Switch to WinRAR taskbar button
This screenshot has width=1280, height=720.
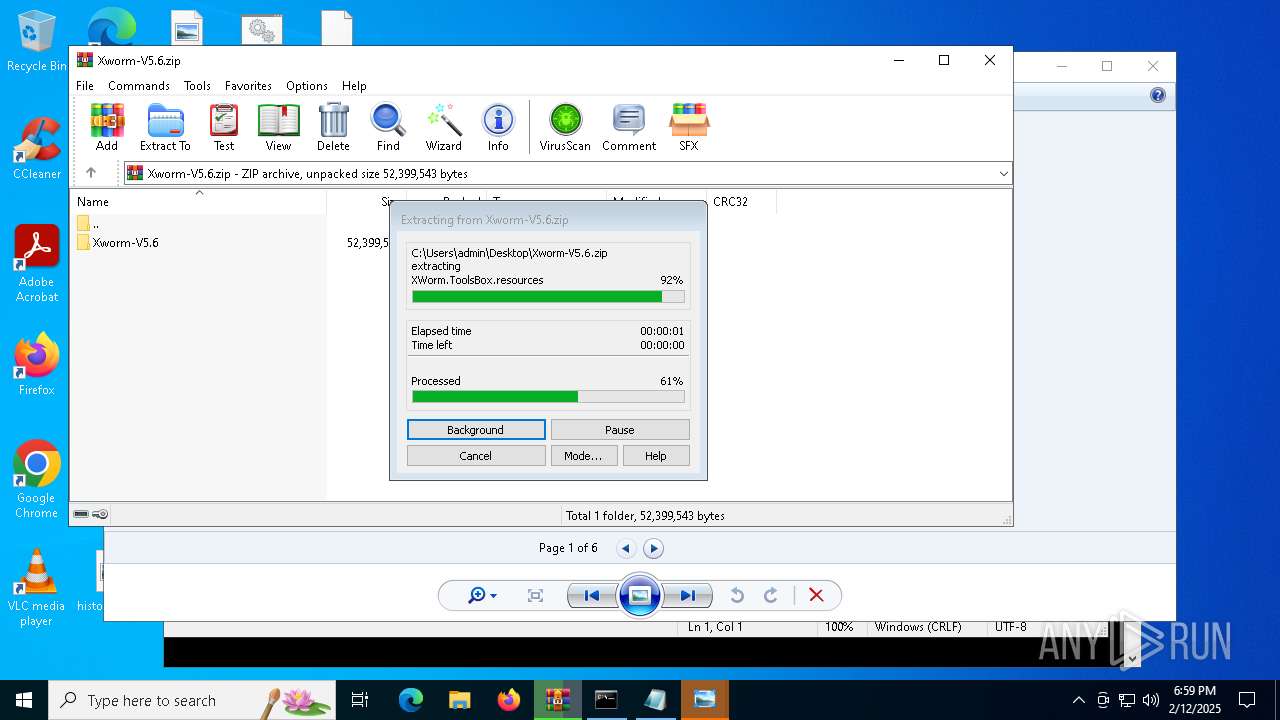(557, 700)
